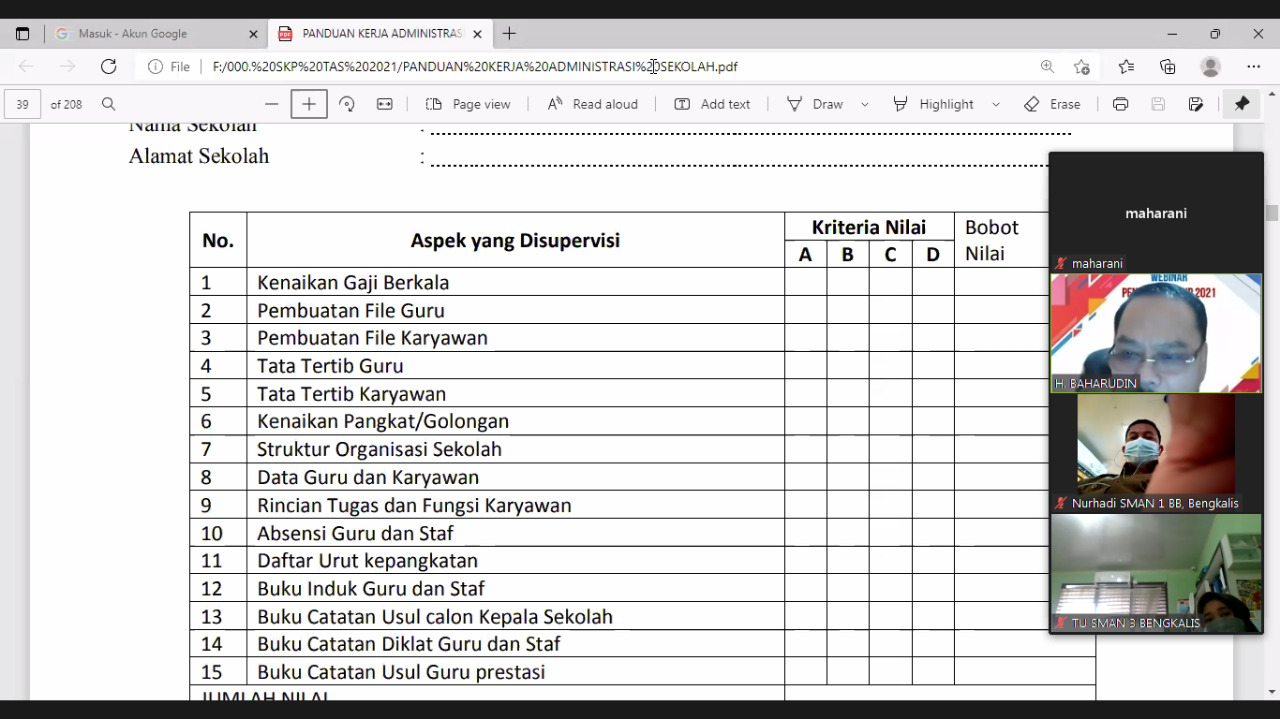The width and height of the screenshot is (1280, 719).
Task: Rotate the PDF page
Action: [347, 104]
